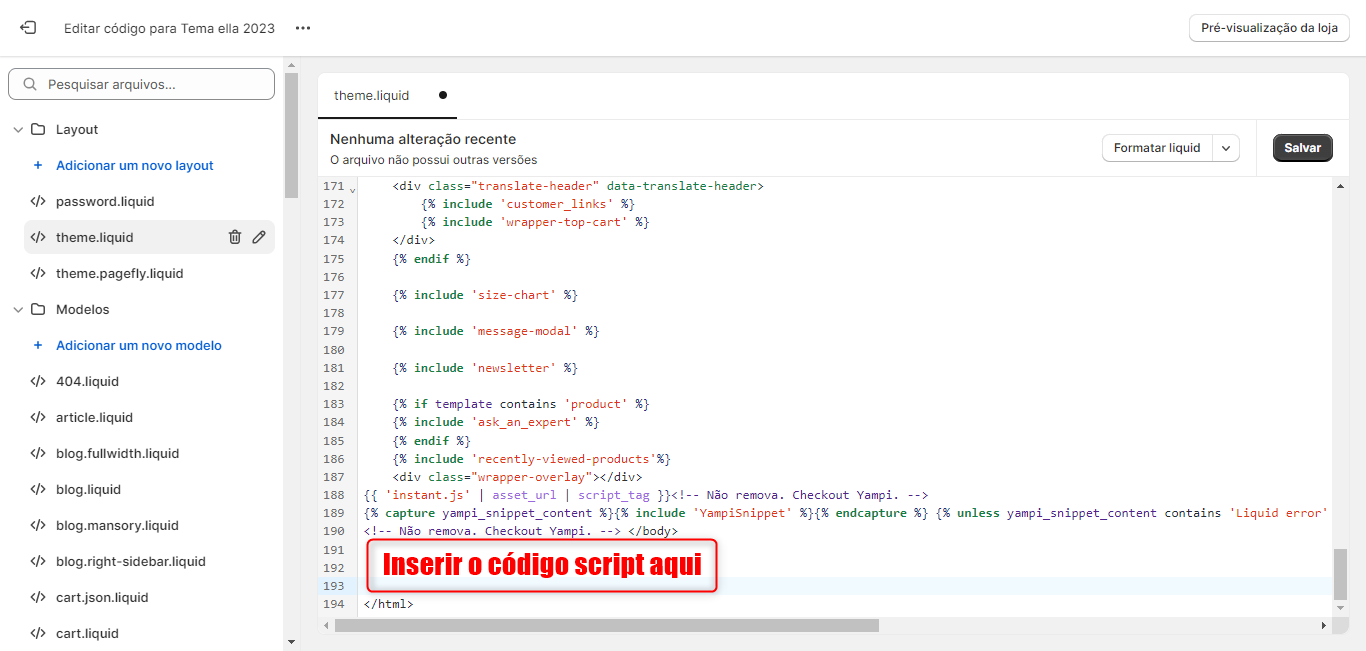Click the code editor vertical scrollbar thumb
The height and width of the screenshot is (651, 1366).
[1340, 573]
